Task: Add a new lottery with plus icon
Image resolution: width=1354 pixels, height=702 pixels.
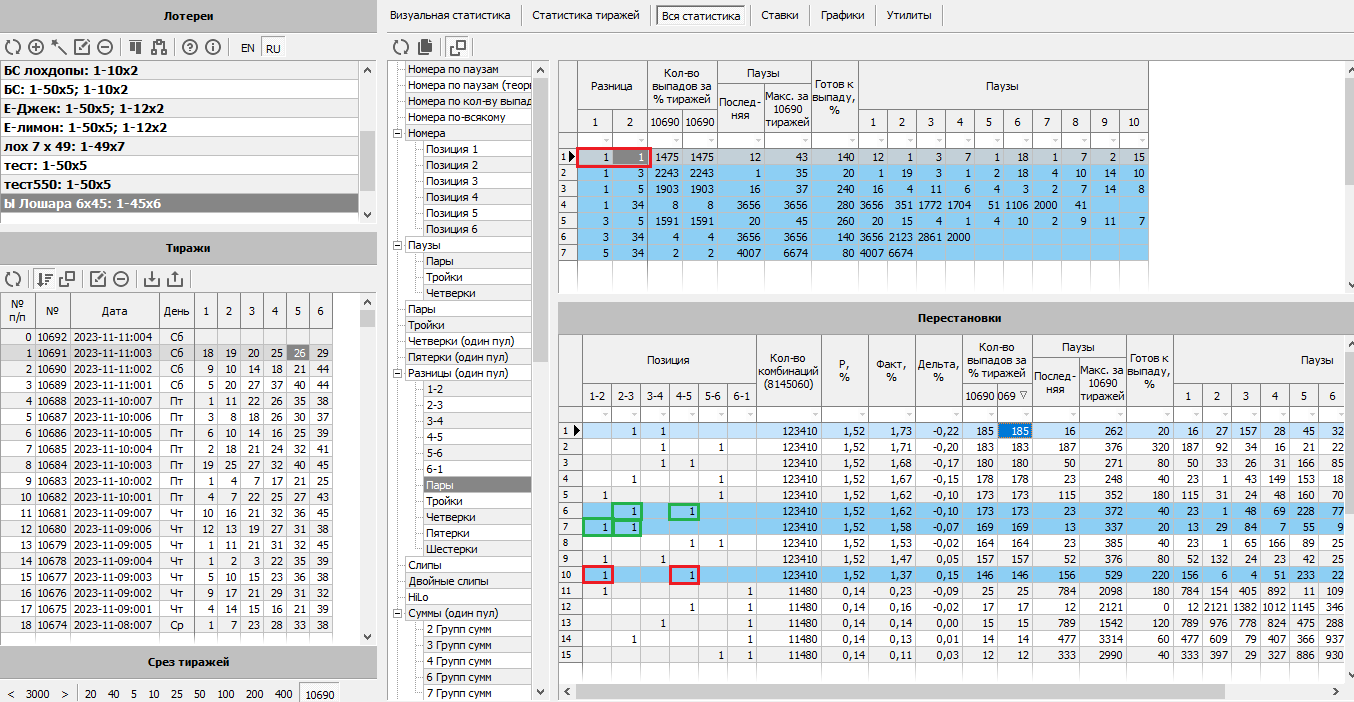Action: coord(36,47)
